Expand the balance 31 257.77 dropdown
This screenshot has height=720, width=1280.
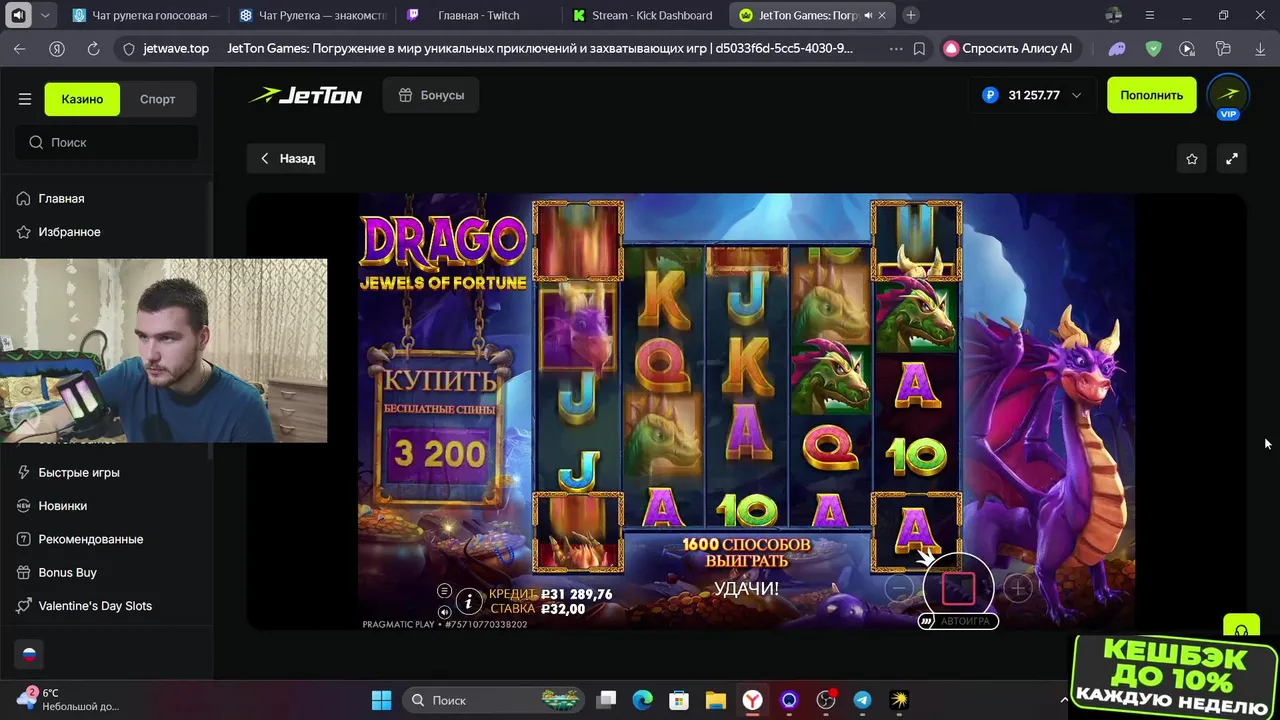[x=1076, y=95]
